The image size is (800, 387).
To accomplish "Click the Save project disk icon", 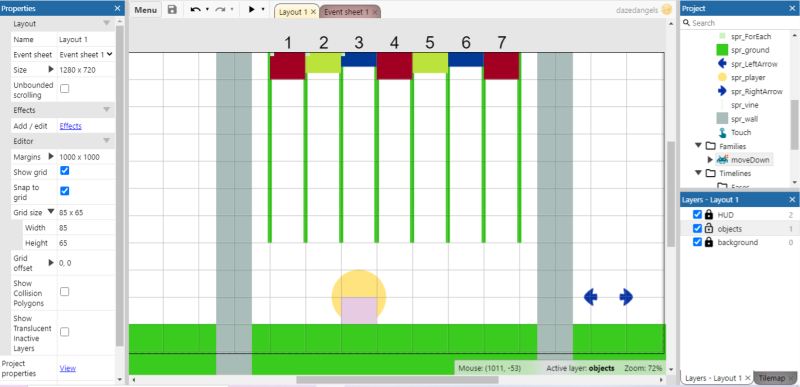I will [172, 10].
